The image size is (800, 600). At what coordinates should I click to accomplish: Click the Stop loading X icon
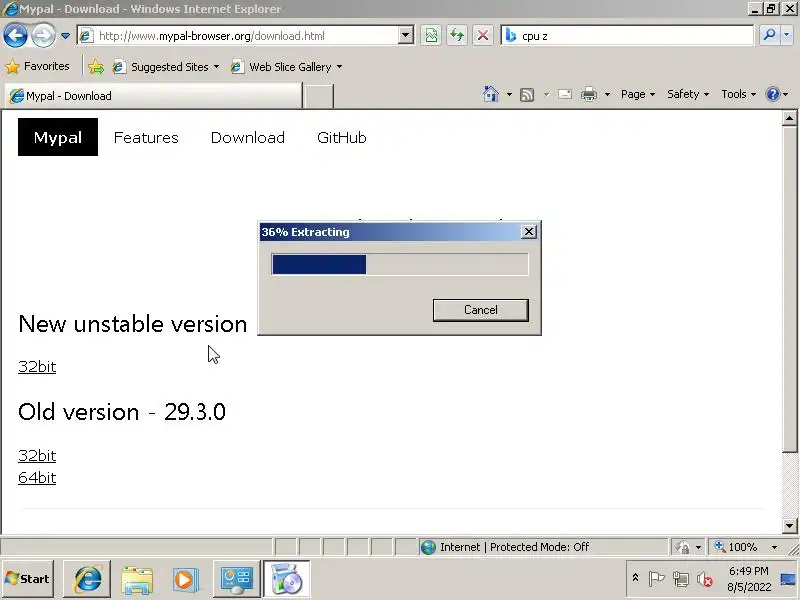click(483, 36)
